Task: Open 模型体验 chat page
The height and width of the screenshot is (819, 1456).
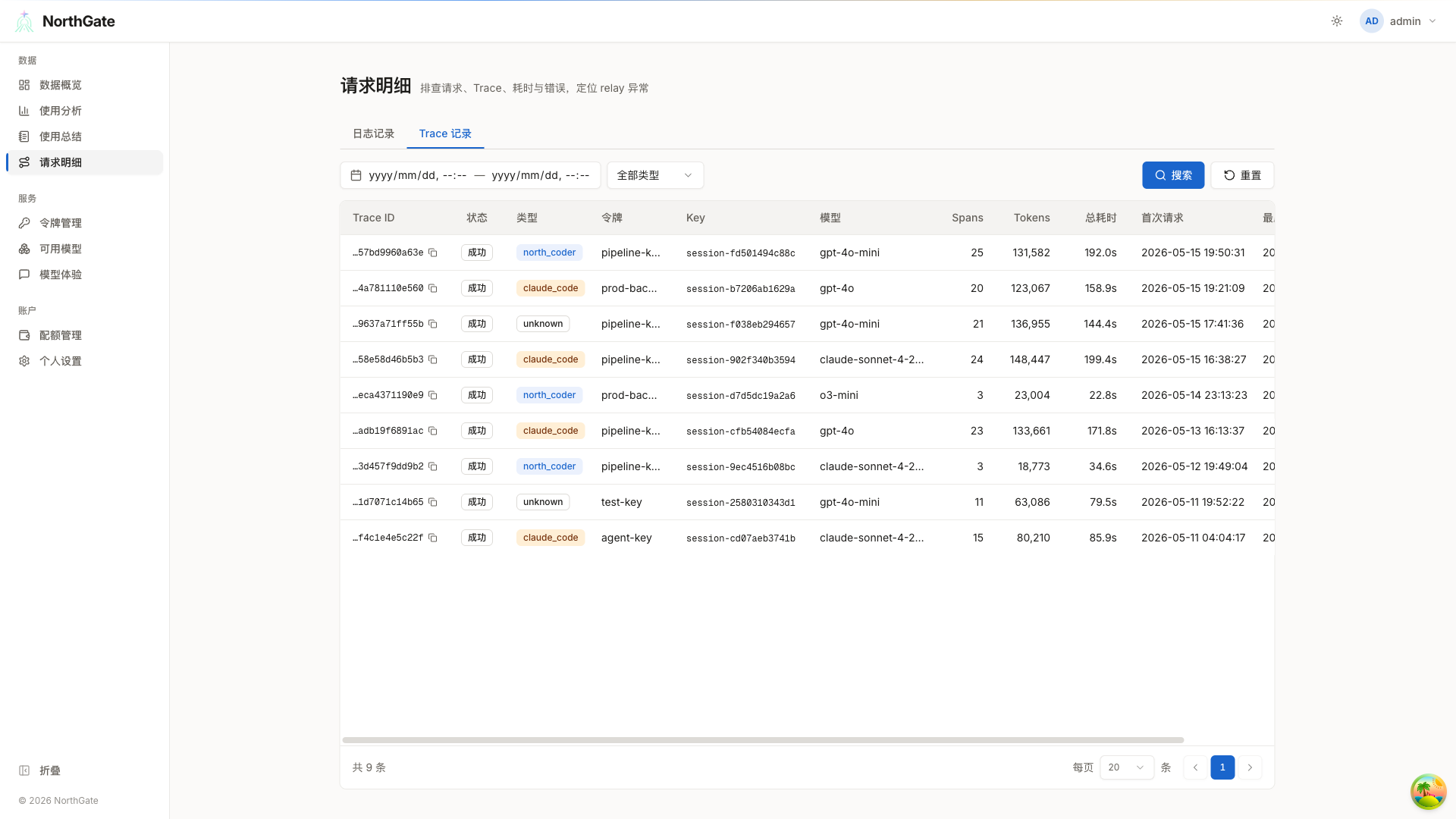Action: tap(84, 275)
